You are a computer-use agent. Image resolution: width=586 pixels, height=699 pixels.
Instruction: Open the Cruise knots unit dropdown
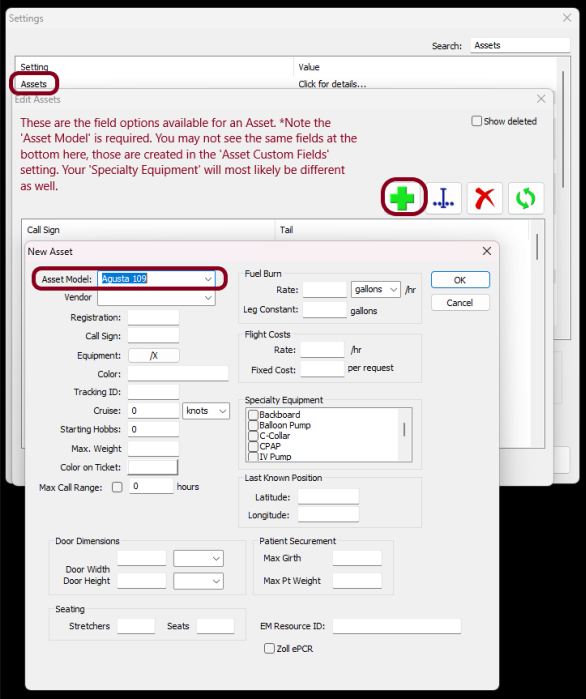click(206, 411)
